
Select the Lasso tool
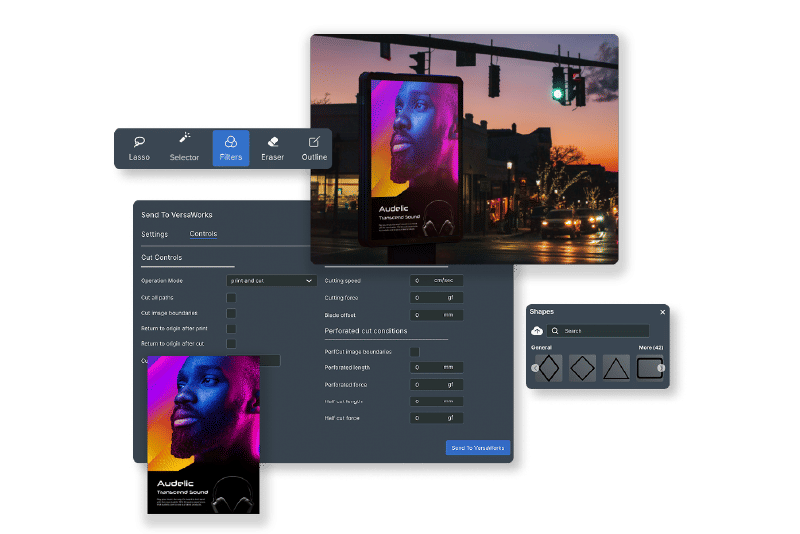tap(140, 148)
